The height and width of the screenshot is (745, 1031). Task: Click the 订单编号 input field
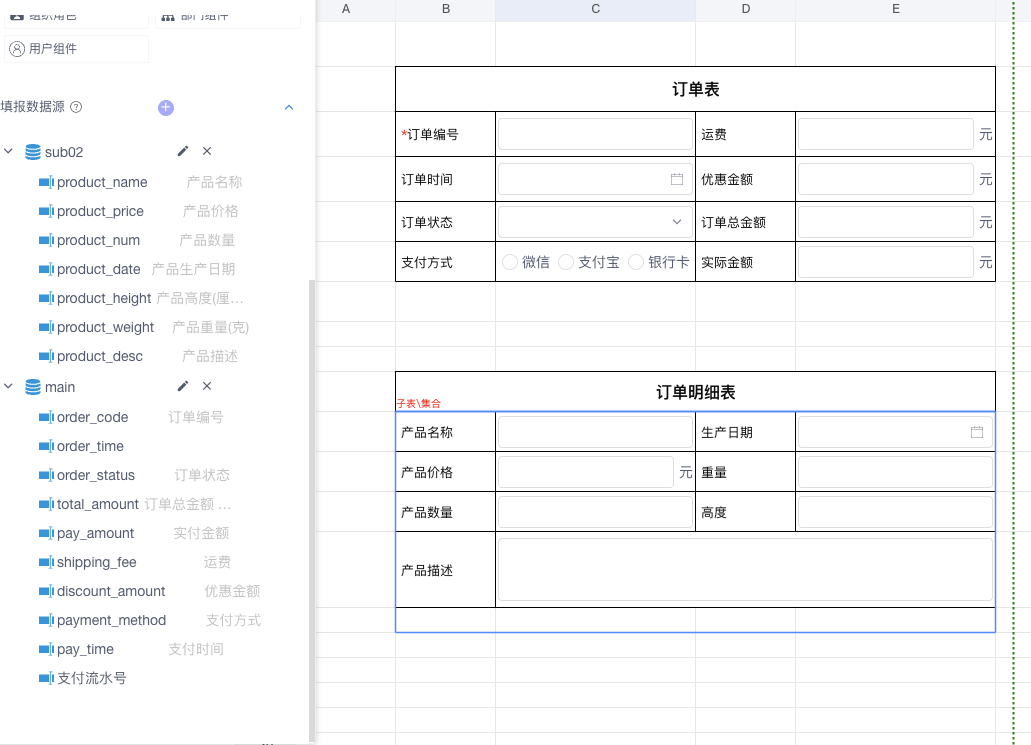[x=595, y=134]
